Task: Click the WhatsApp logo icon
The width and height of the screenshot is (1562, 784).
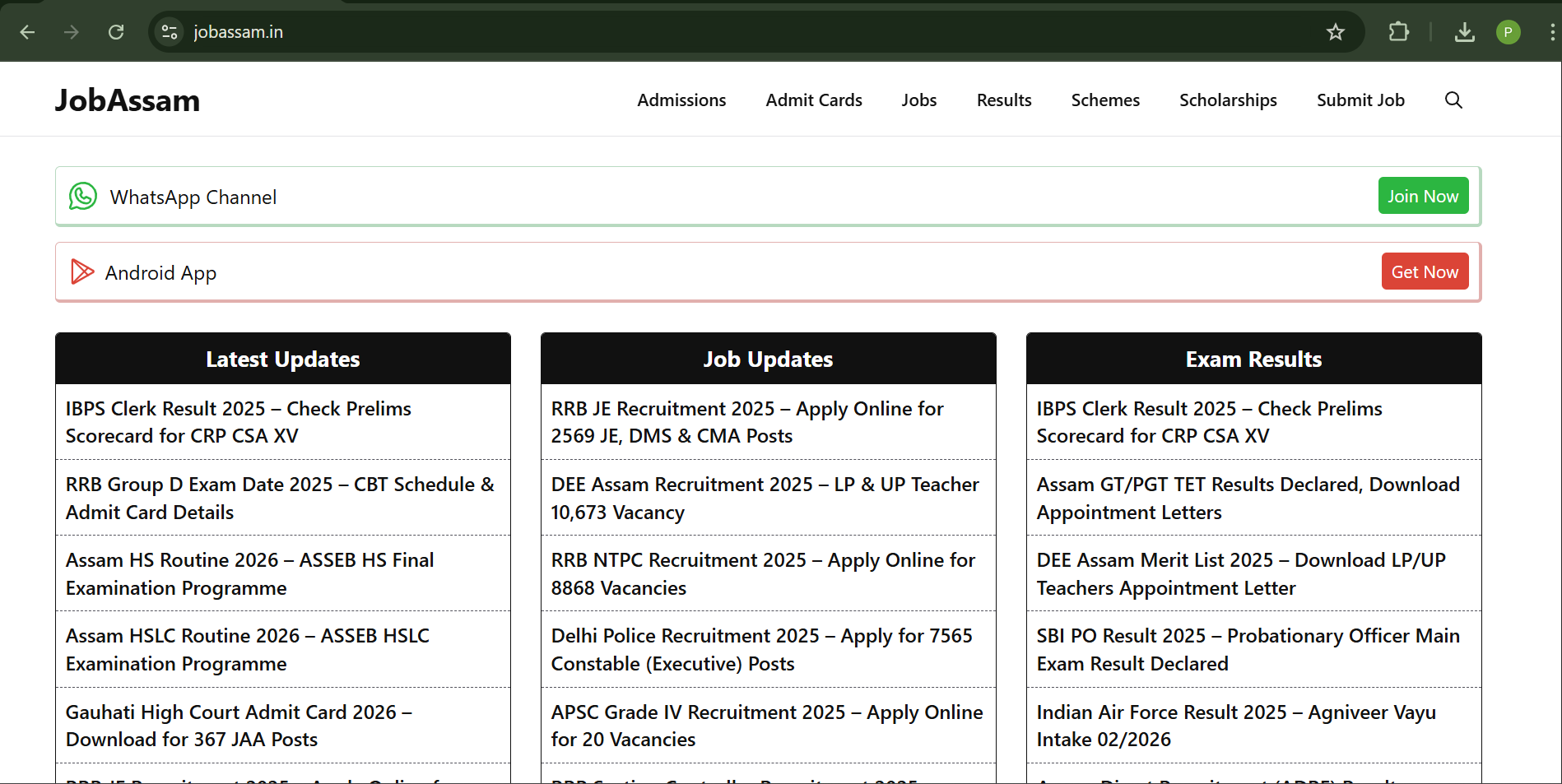Action: tap(83, 197)
